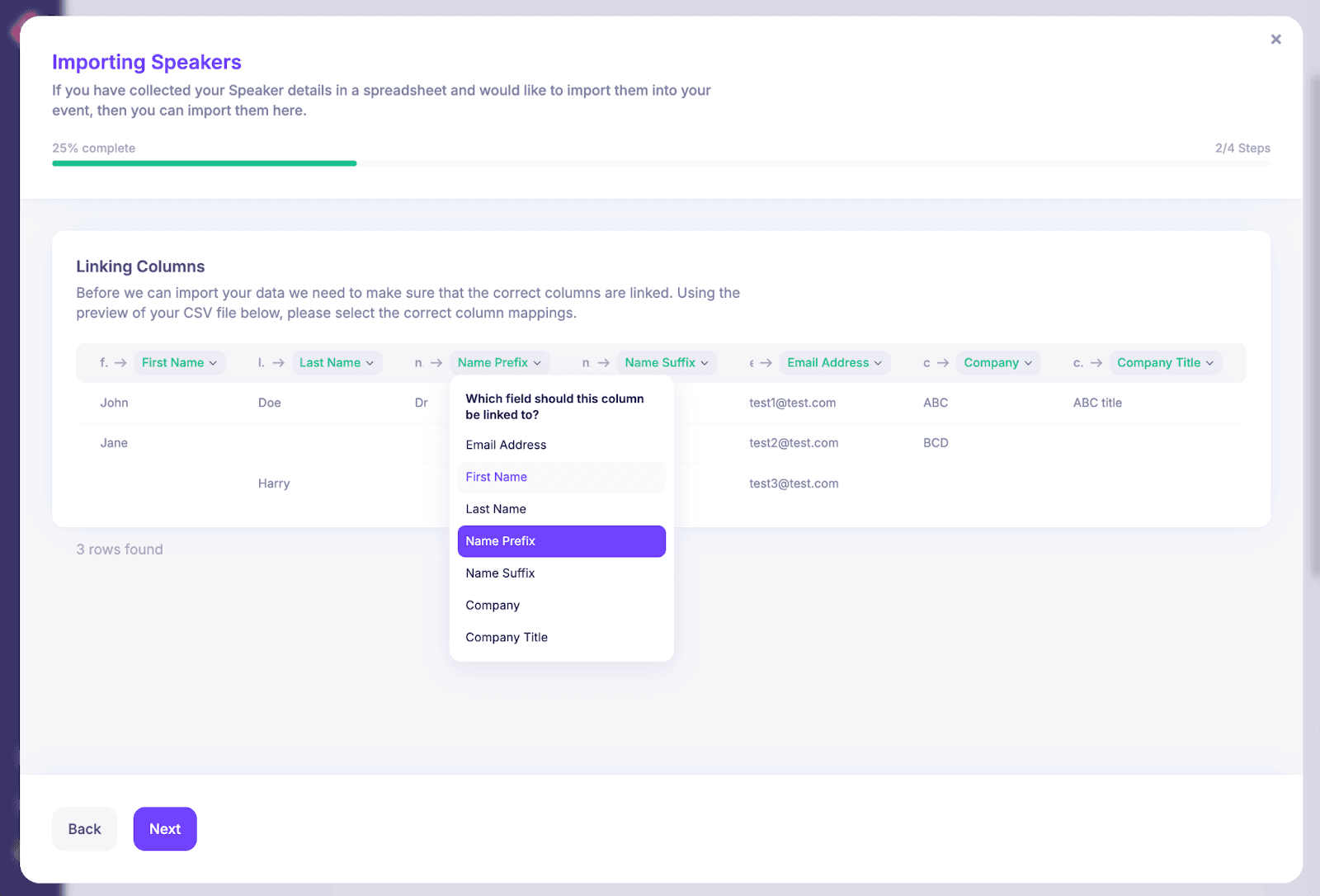Click the Next button

(165, 829)
